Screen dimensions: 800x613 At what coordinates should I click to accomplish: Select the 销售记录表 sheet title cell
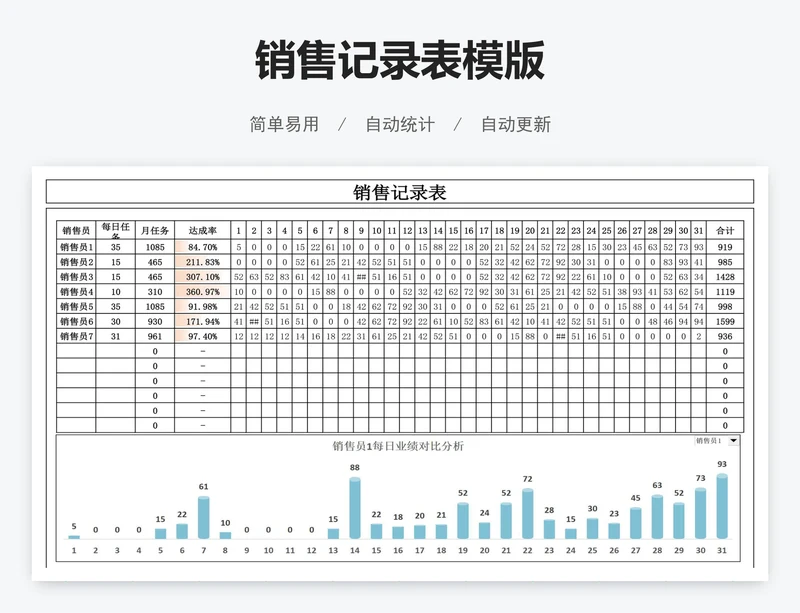(x=399, y=192)
